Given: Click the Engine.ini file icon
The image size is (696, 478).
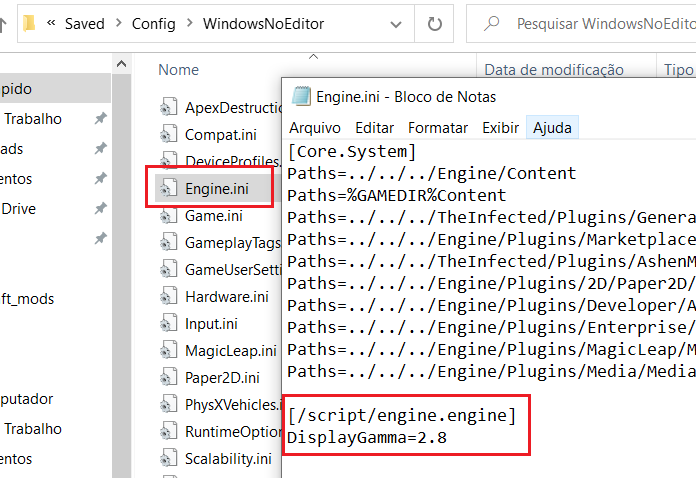Looking at the screenshot, I should pos(168,188).
